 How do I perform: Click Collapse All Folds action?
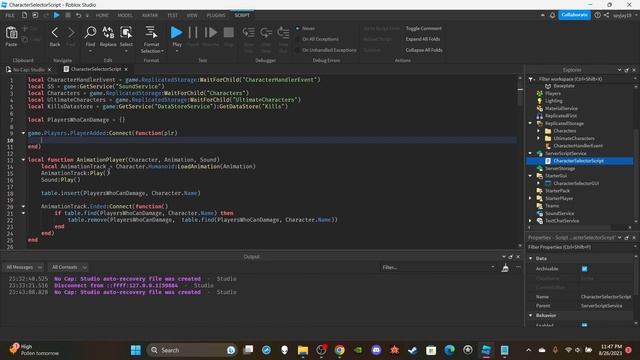(424, 50)
